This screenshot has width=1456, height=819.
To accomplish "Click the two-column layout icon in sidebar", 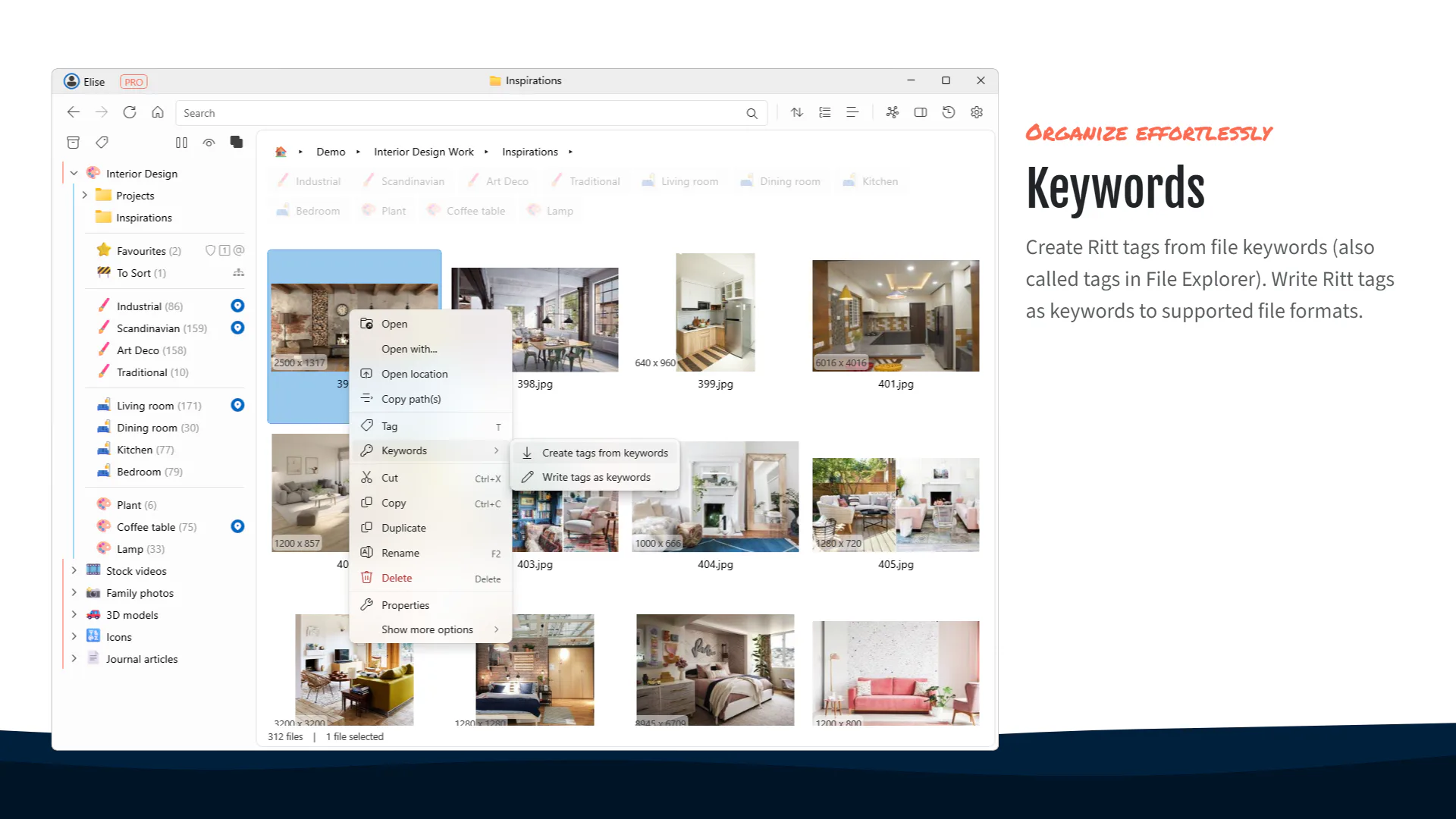I will pos(181,142).
